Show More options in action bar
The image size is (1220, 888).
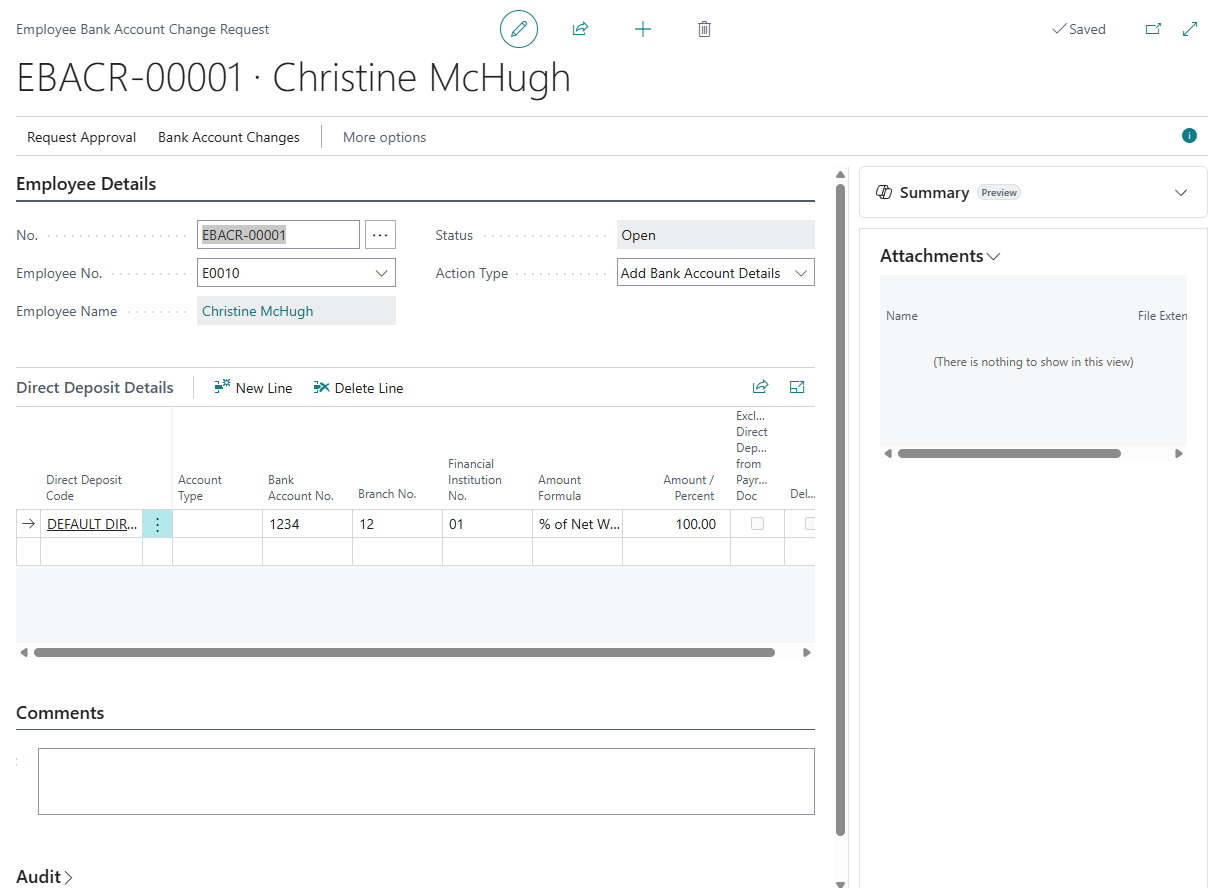(x=384, y=137)
